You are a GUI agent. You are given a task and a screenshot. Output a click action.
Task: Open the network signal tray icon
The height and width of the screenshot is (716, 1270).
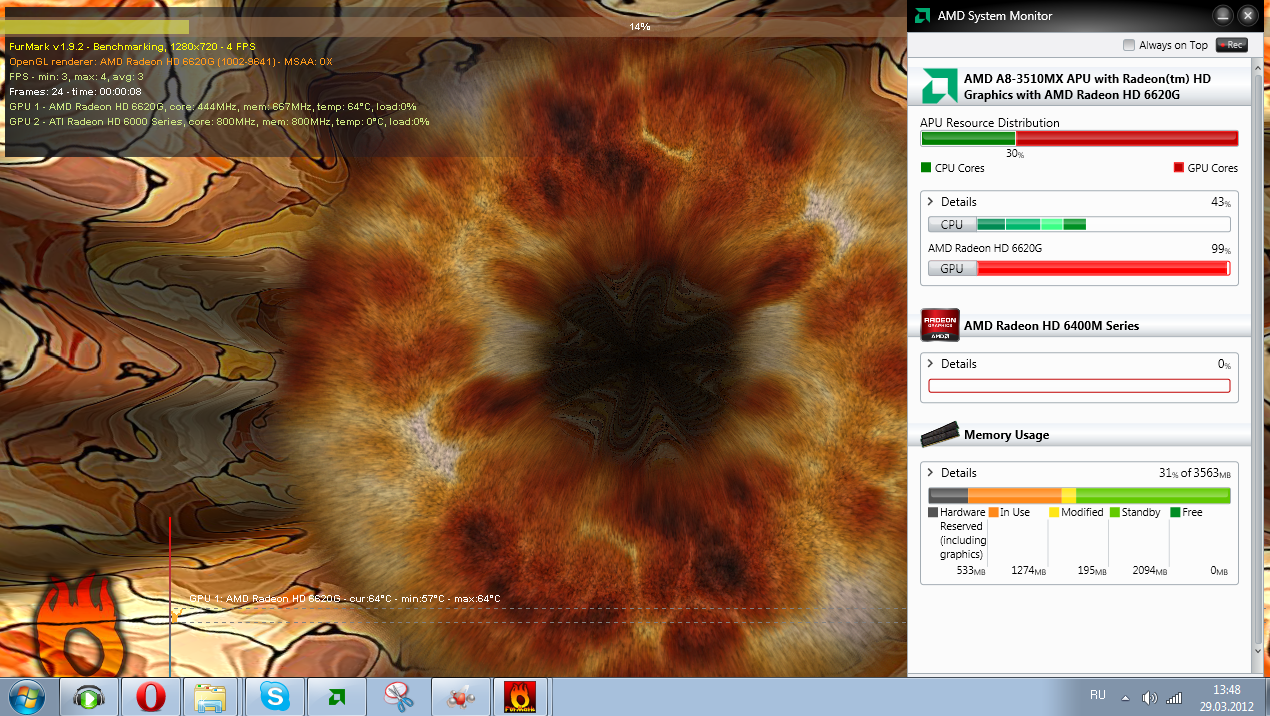tap(1174, 697)
